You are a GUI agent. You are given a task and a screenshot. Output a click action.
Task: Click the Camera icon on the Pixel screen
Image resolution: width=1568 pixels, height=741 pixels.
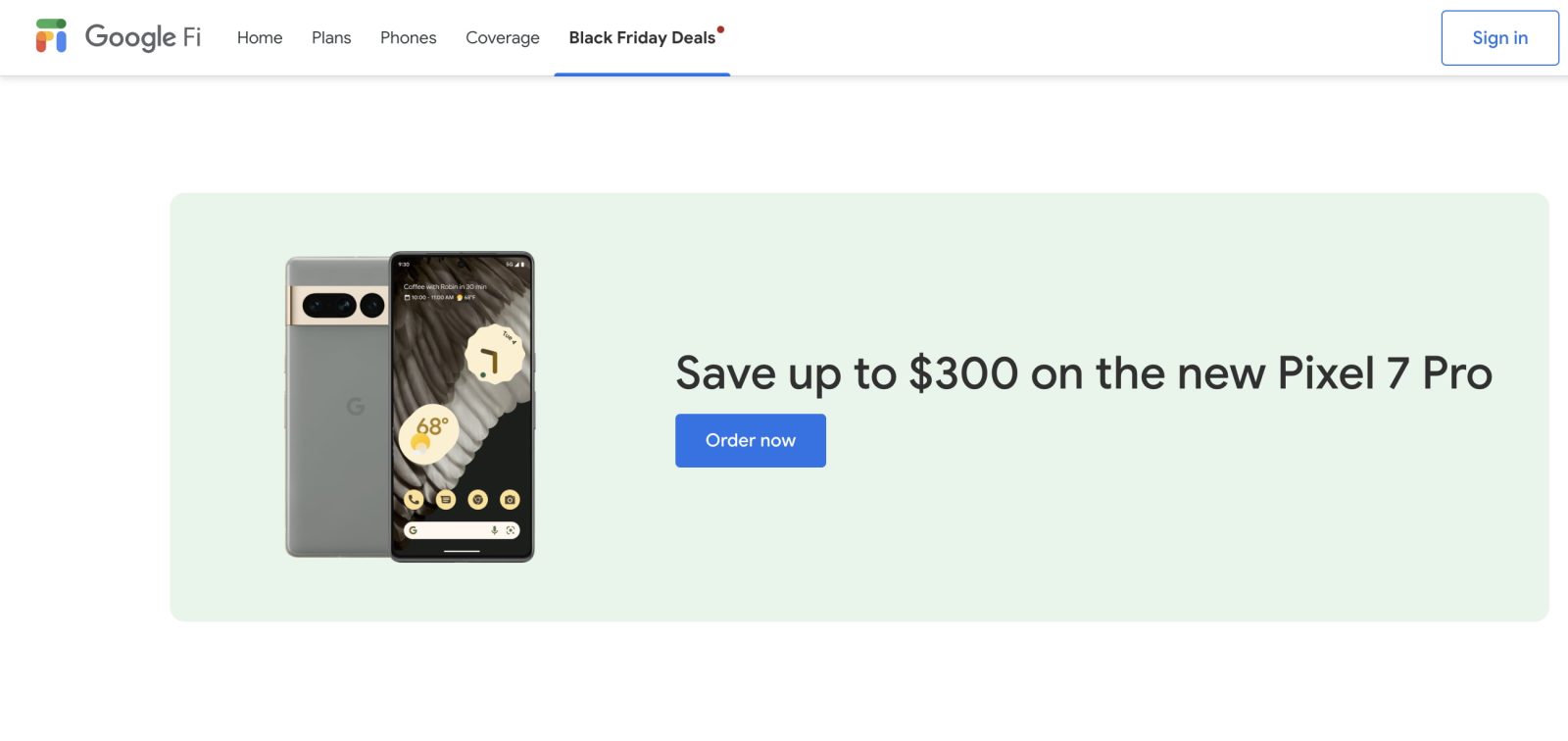(510, 500)
